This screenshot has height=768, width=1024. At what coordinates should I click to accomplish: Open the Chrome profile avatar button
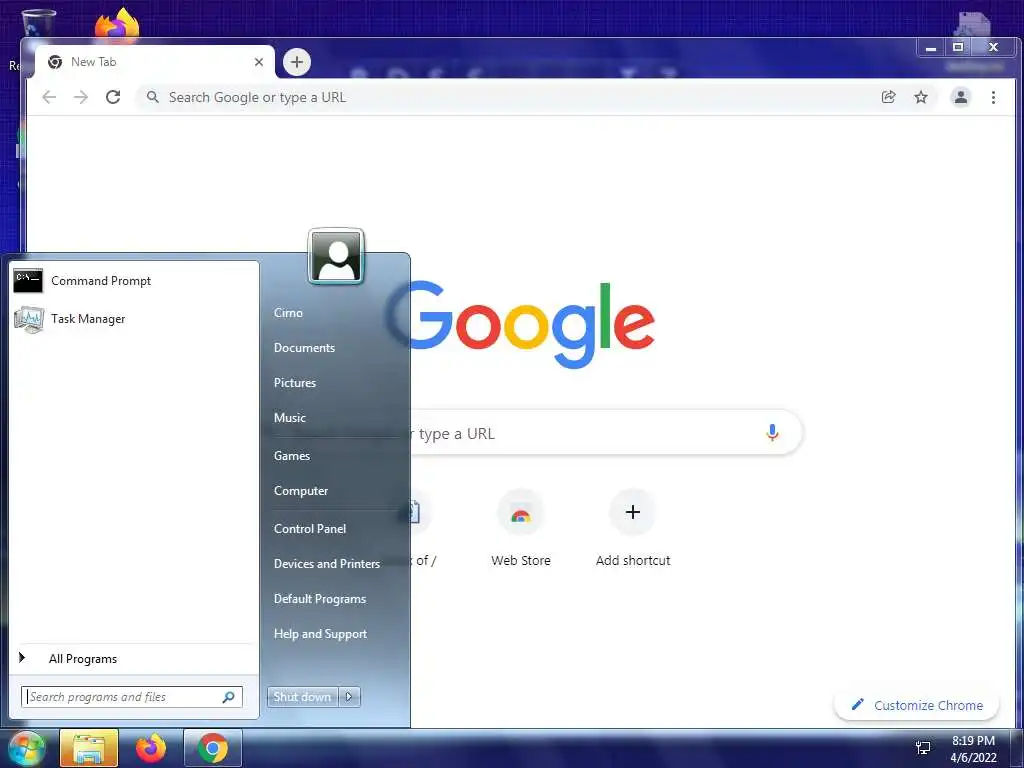[x=961, y=97]
